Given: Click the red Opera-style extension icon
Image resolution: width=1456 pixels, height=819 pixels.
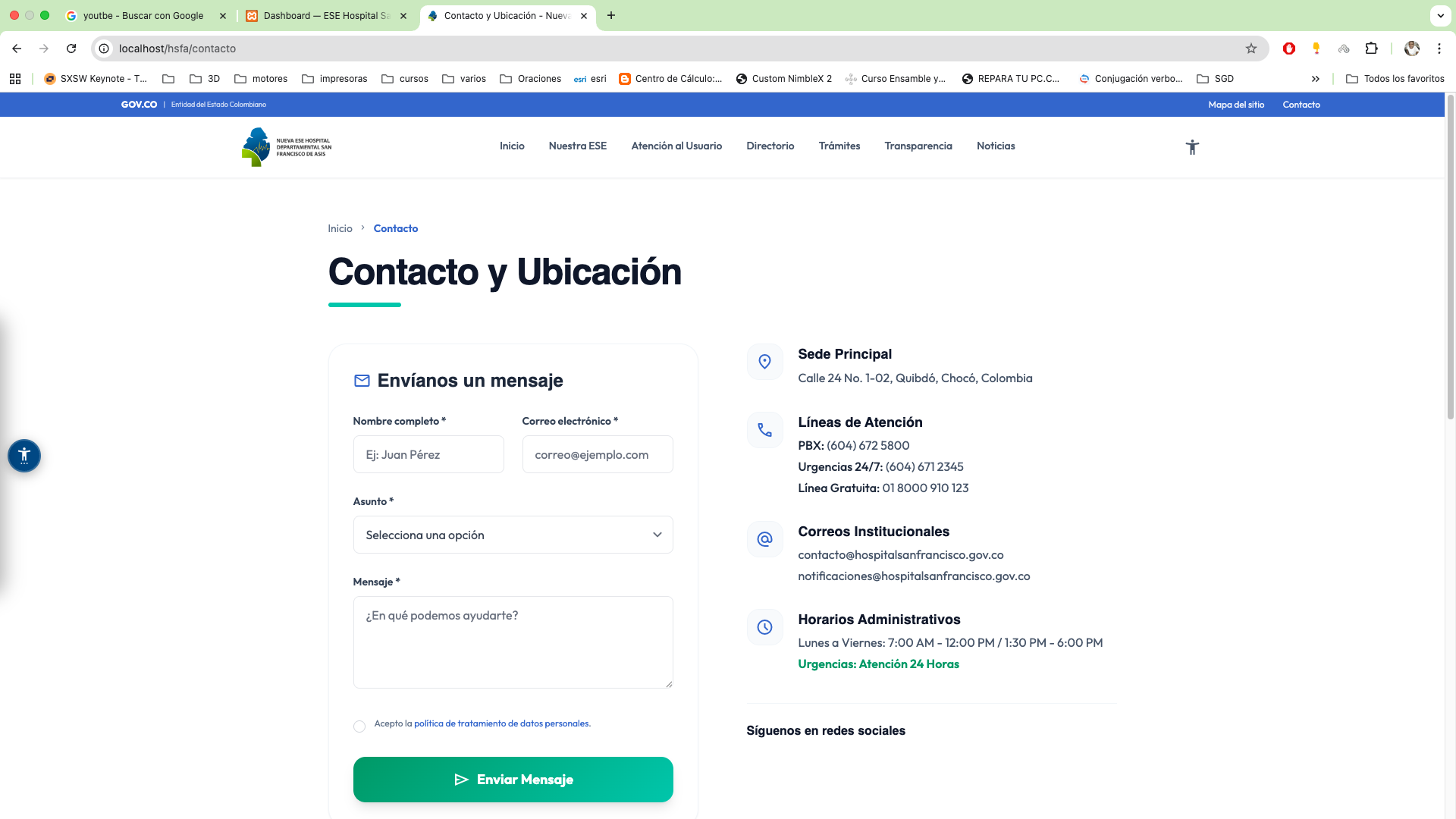Looking at the screenshot, I should tap(1289, 49).
